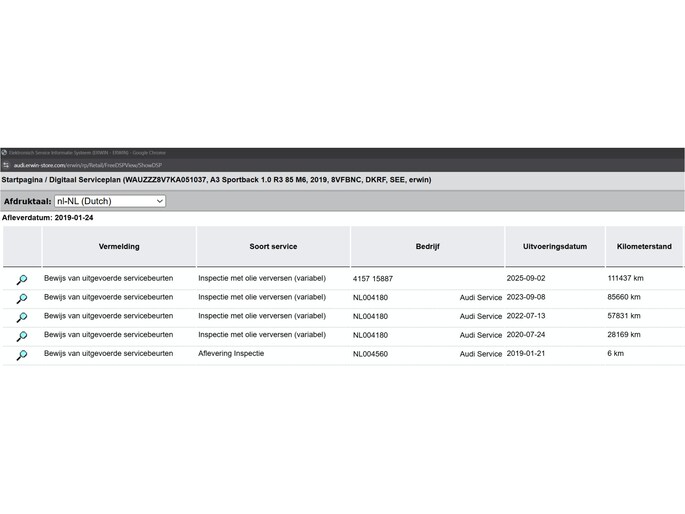Inspect the Aflevering Inspectie row magnifier icon

point(21,355)
